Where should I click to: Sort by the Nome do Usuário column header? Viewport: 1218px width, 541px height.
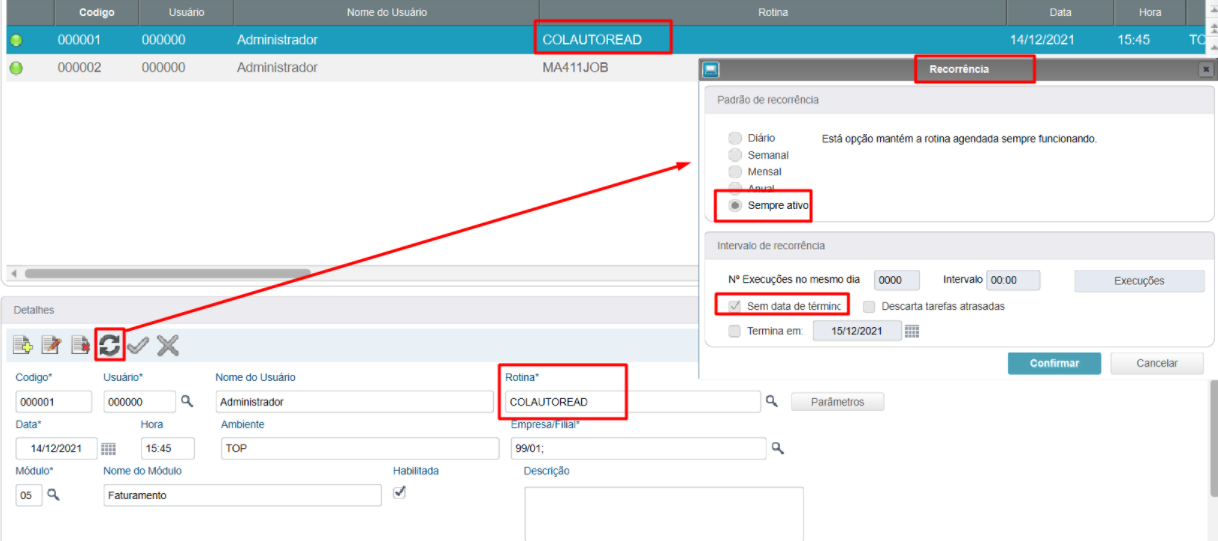tap(386, 13)
